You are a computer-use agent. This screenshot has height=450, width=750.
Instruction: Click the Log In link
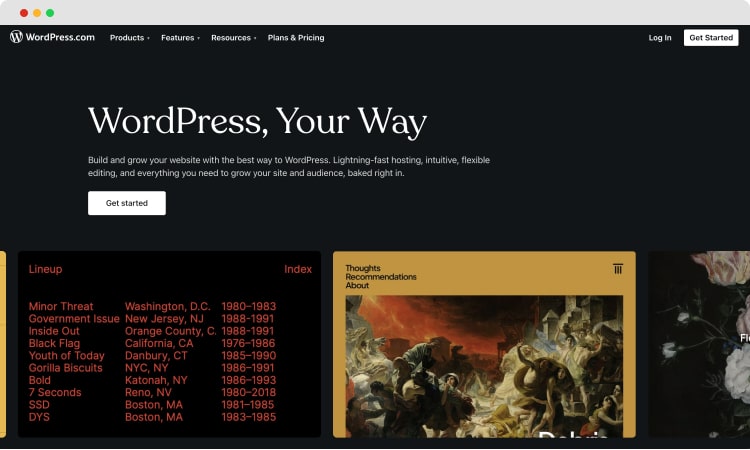[660, 37]
